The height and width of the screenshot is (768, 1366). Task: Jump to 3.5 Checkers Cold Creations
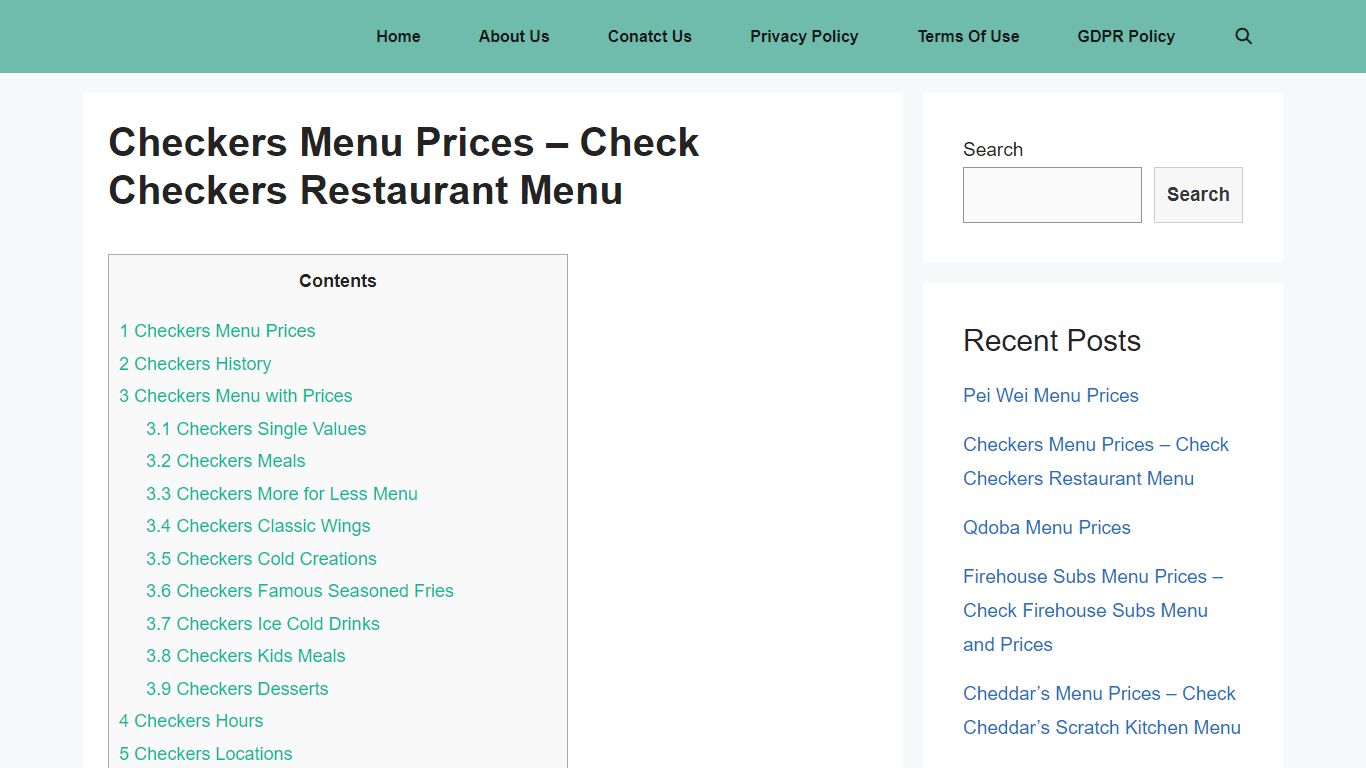[x=261, y=559]
